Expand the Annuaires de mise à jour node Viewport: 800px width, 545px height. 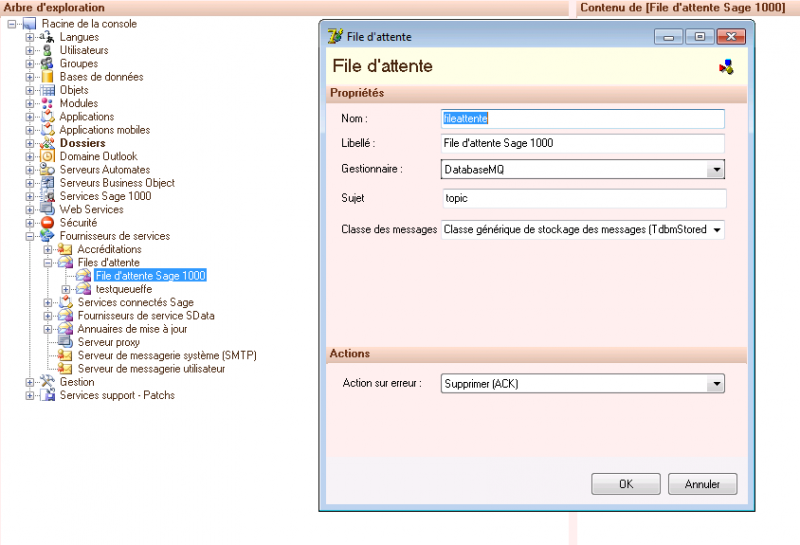(47, 329)
